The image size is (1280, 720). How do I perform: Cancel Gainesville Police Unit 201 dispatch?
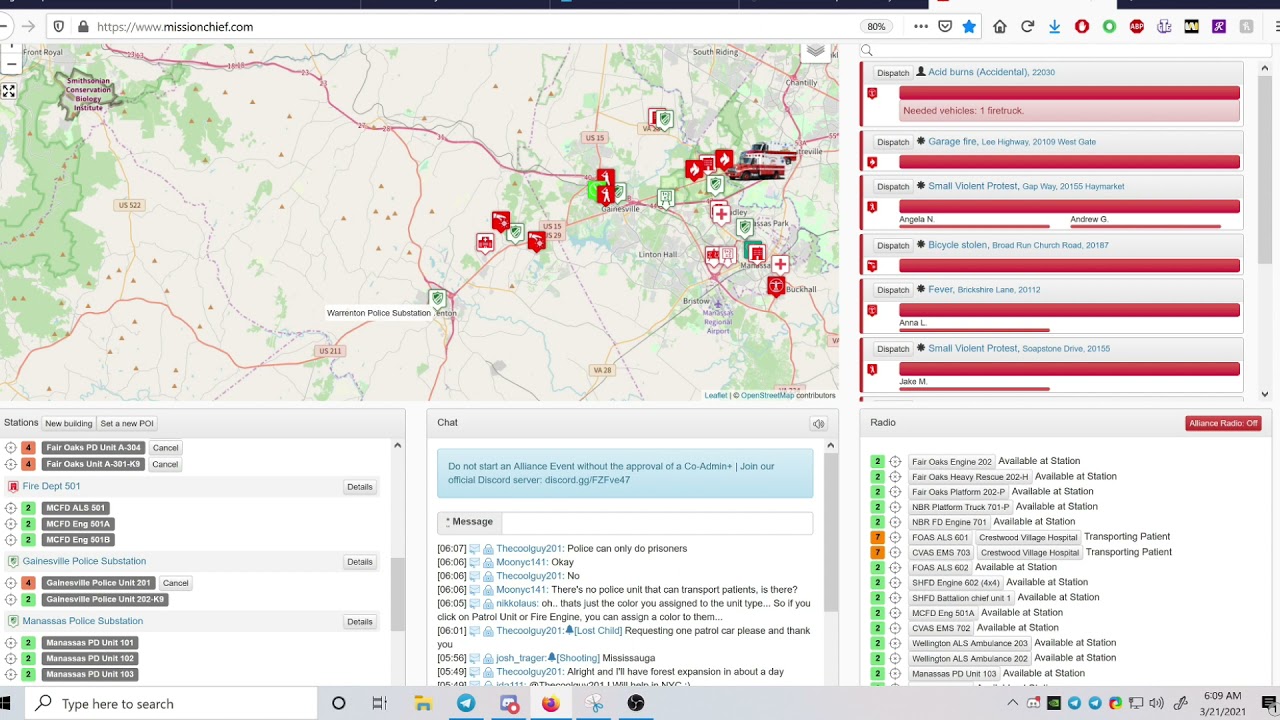[x=175, y=583]
